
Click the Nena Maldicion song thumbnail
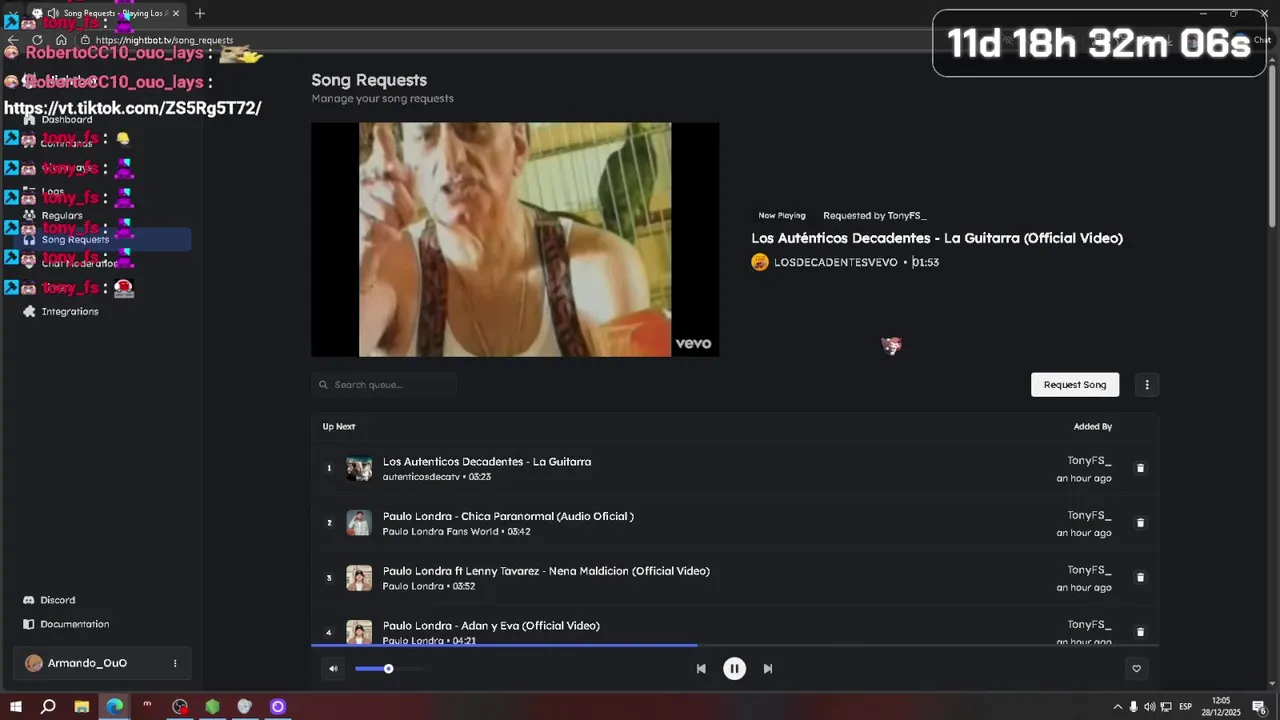click(x=359, y=577)
